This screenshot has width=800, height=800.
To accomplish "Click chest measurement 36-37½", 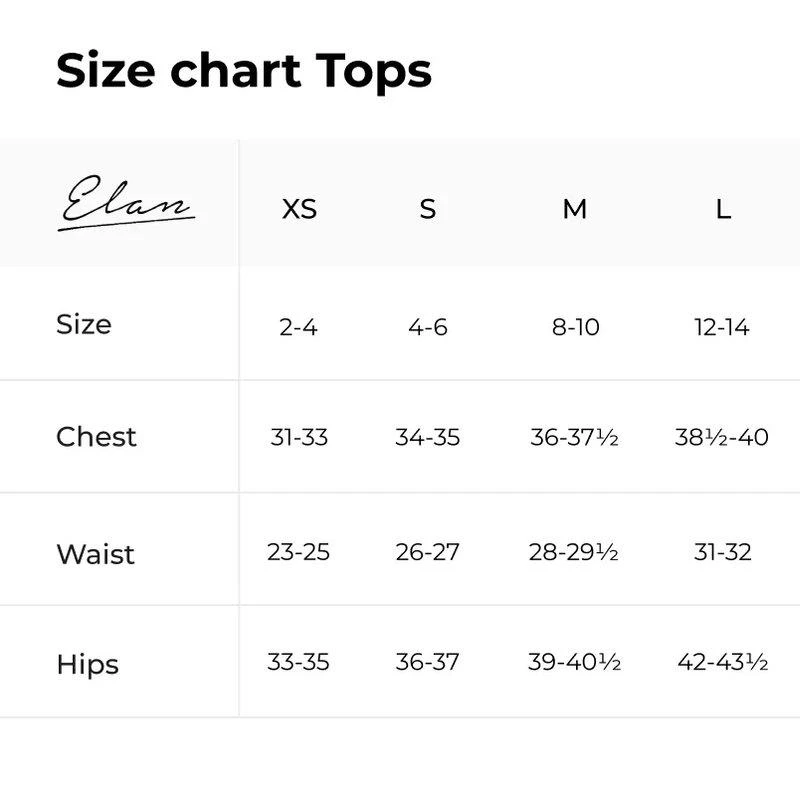I will [x=574, y=437].
